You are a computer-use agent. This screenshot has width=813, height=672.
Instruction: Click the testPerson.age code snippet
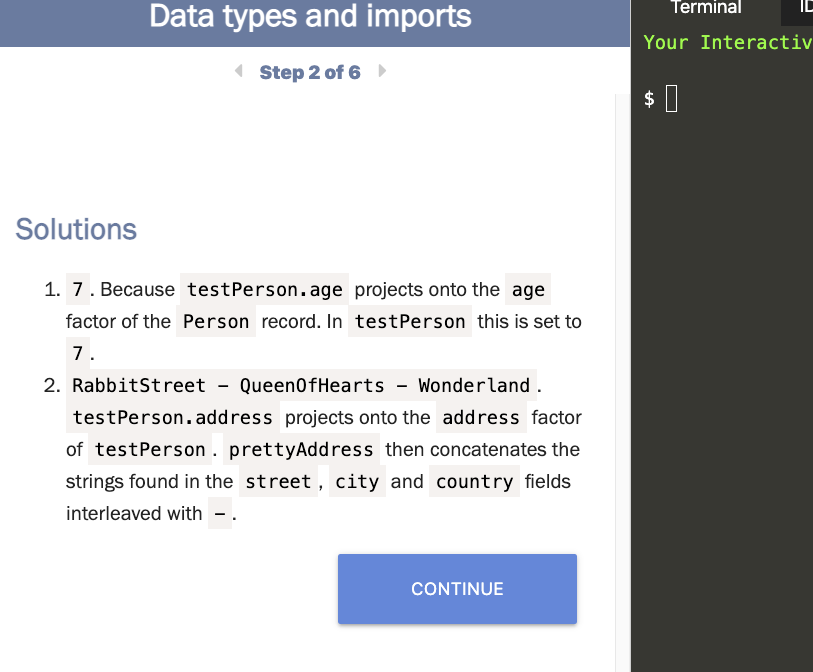point(265,290)
